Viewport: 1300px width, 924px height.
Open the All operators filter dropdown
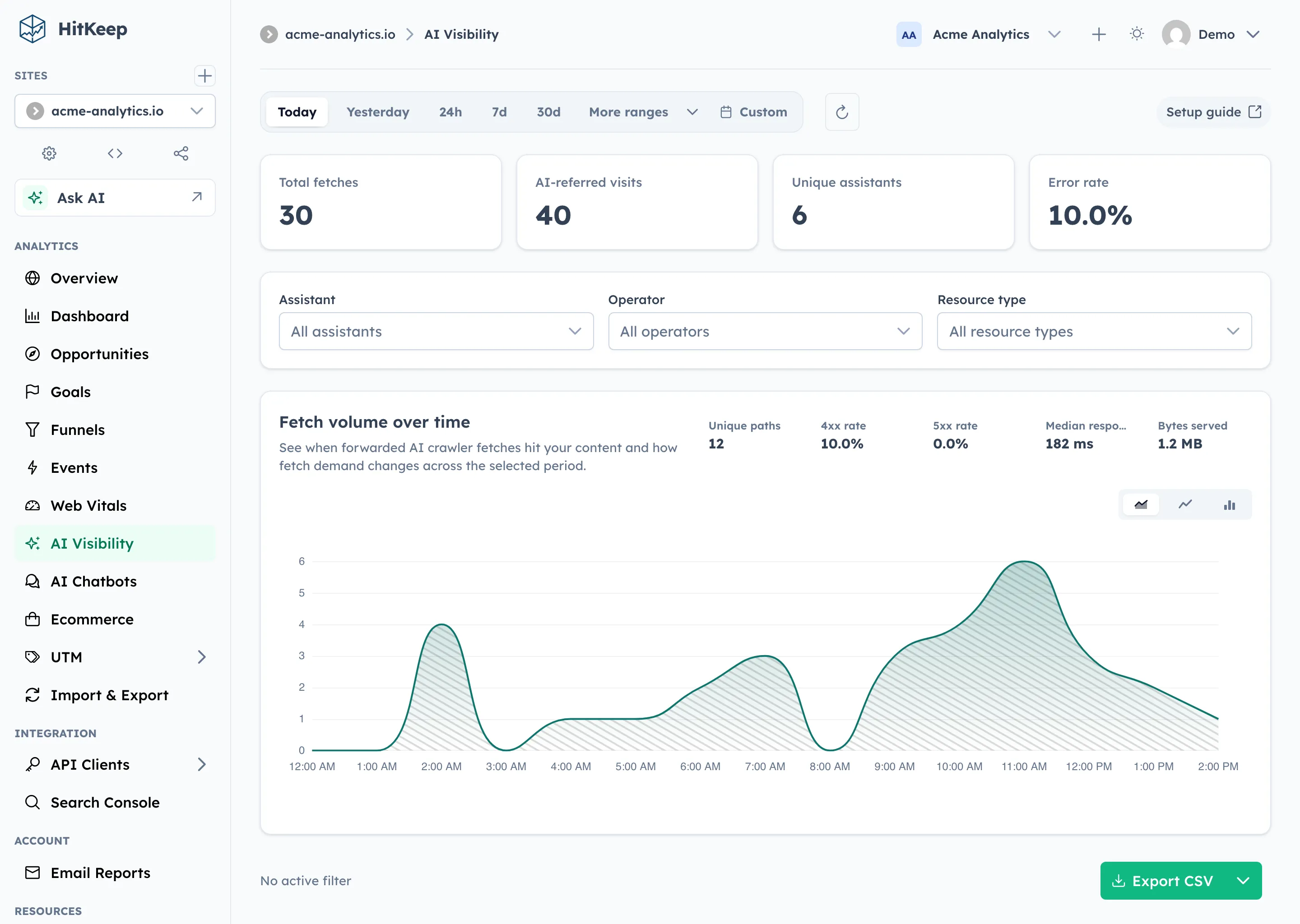(765, 331)
